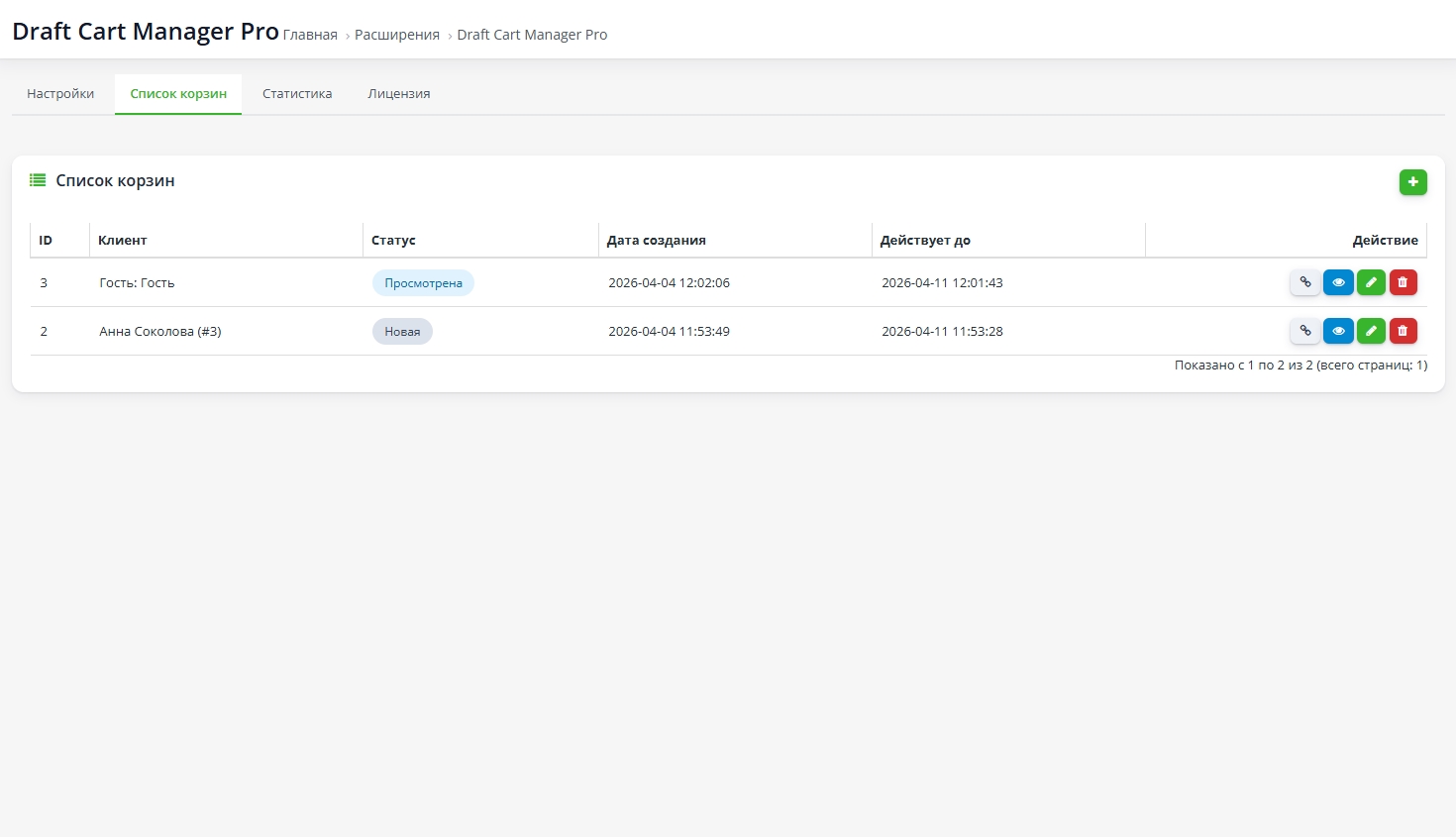View guest cart ID 3 with eye icon
This screenshot has width=1456, height=837.
(x=1337, y=282)
